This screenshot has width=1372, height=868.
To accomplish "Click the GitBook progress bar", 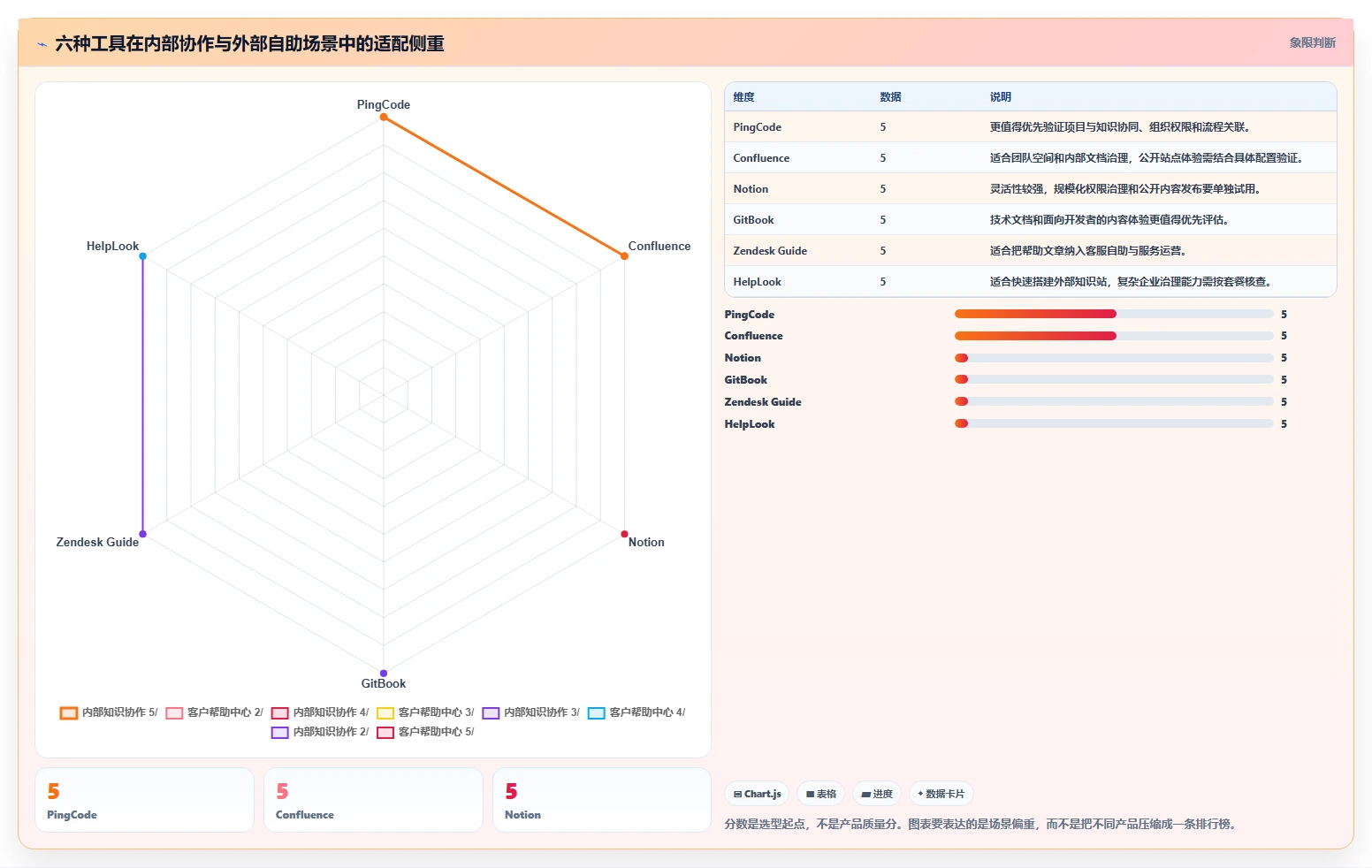I will [x=1114, y=379].
